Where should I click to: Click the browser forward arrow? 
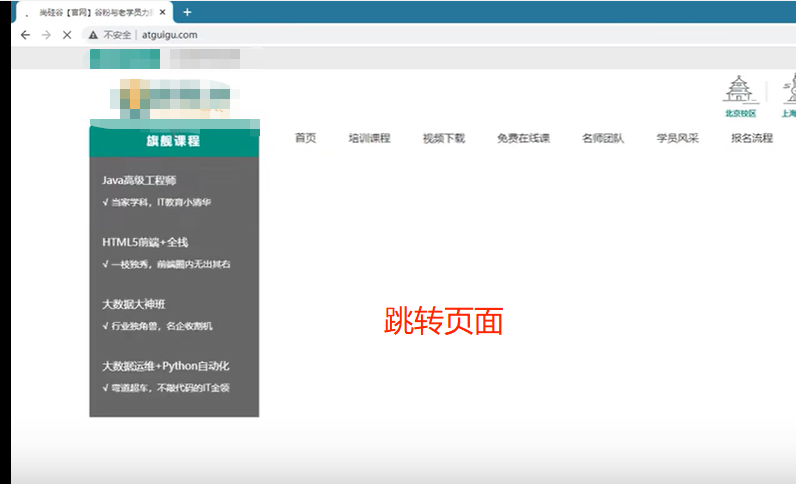46,35
